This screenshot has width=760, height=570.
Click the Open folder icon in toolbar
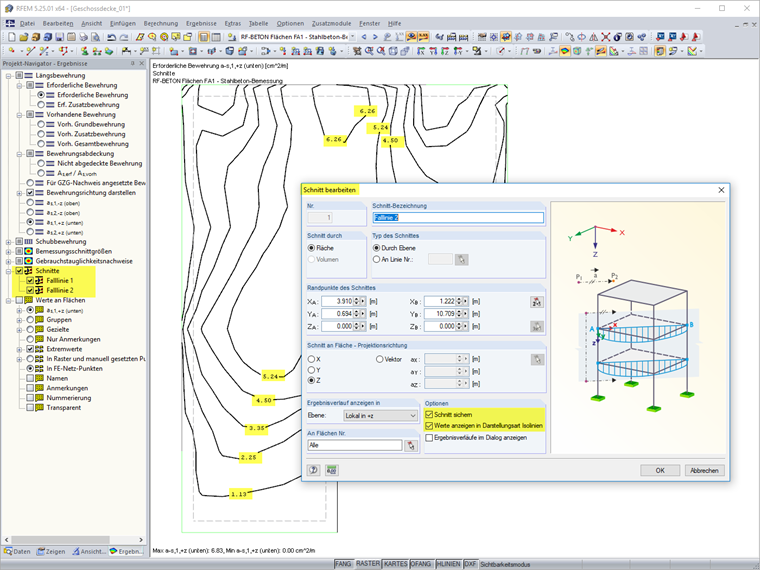coord(24,37)
